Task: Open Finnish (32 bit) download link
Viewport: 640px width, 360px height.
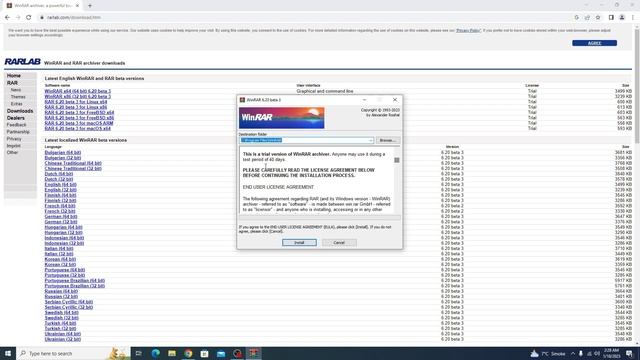Action: pos(60,200)
